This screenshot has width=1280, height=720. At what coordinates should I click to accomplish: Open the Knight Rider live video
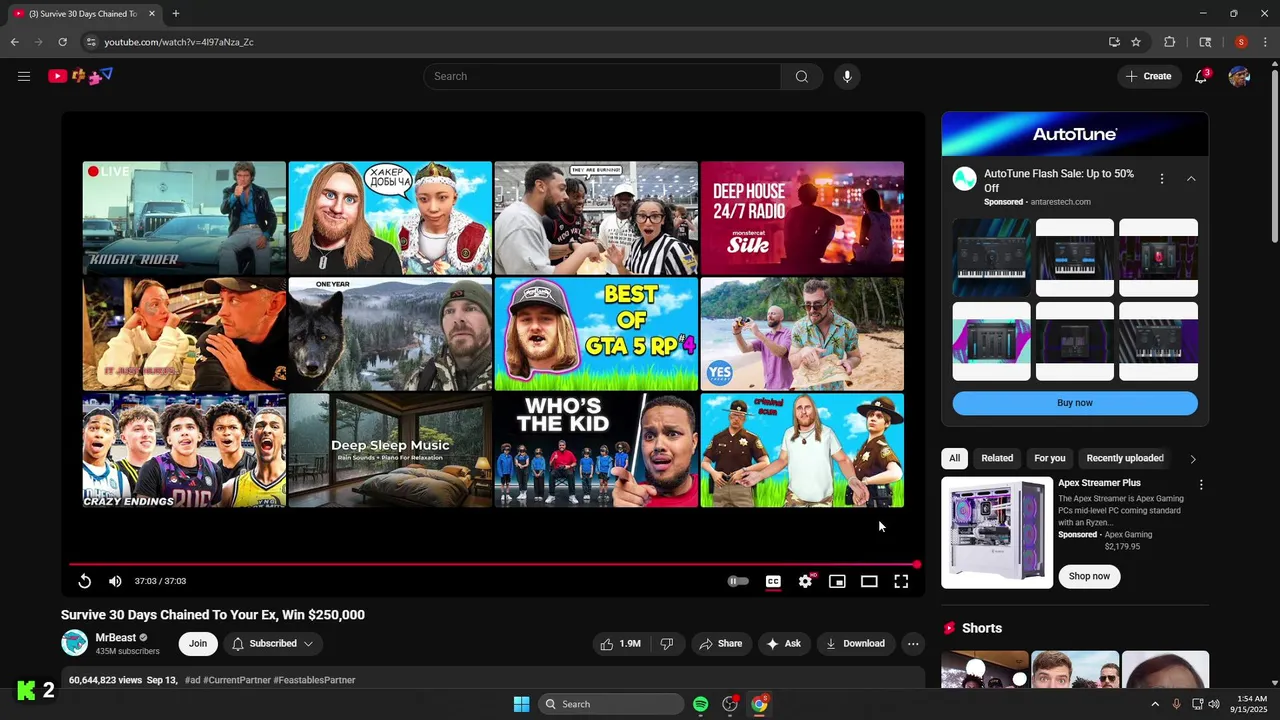click(x=184, y=218)
